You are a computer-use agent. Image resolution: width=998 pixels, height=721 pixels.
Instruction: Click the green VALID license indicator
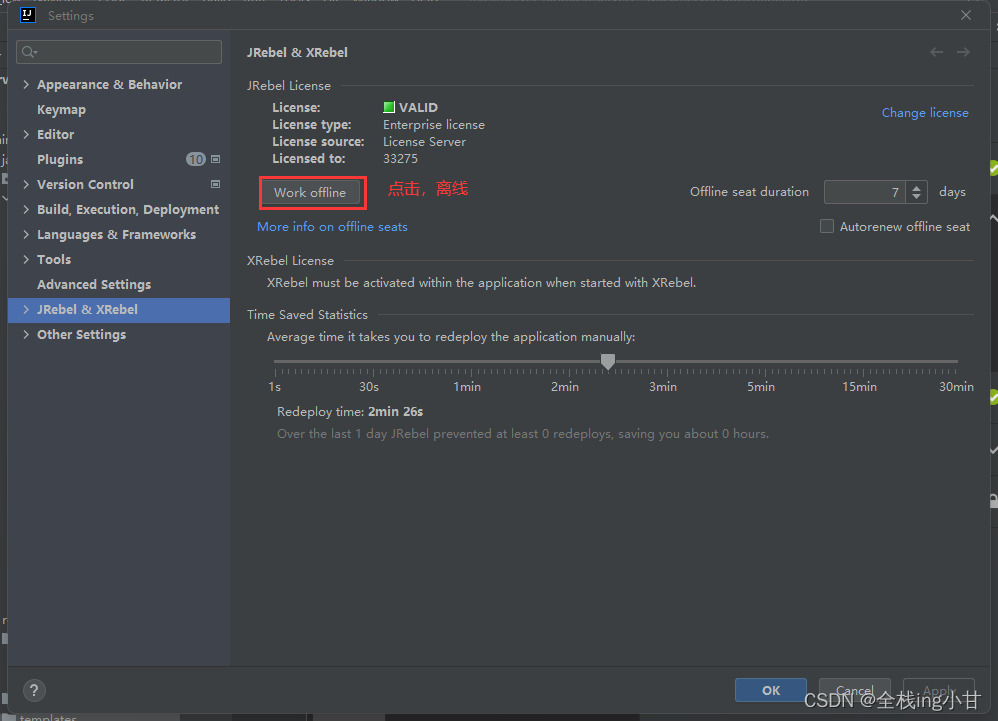pos(389,107)
